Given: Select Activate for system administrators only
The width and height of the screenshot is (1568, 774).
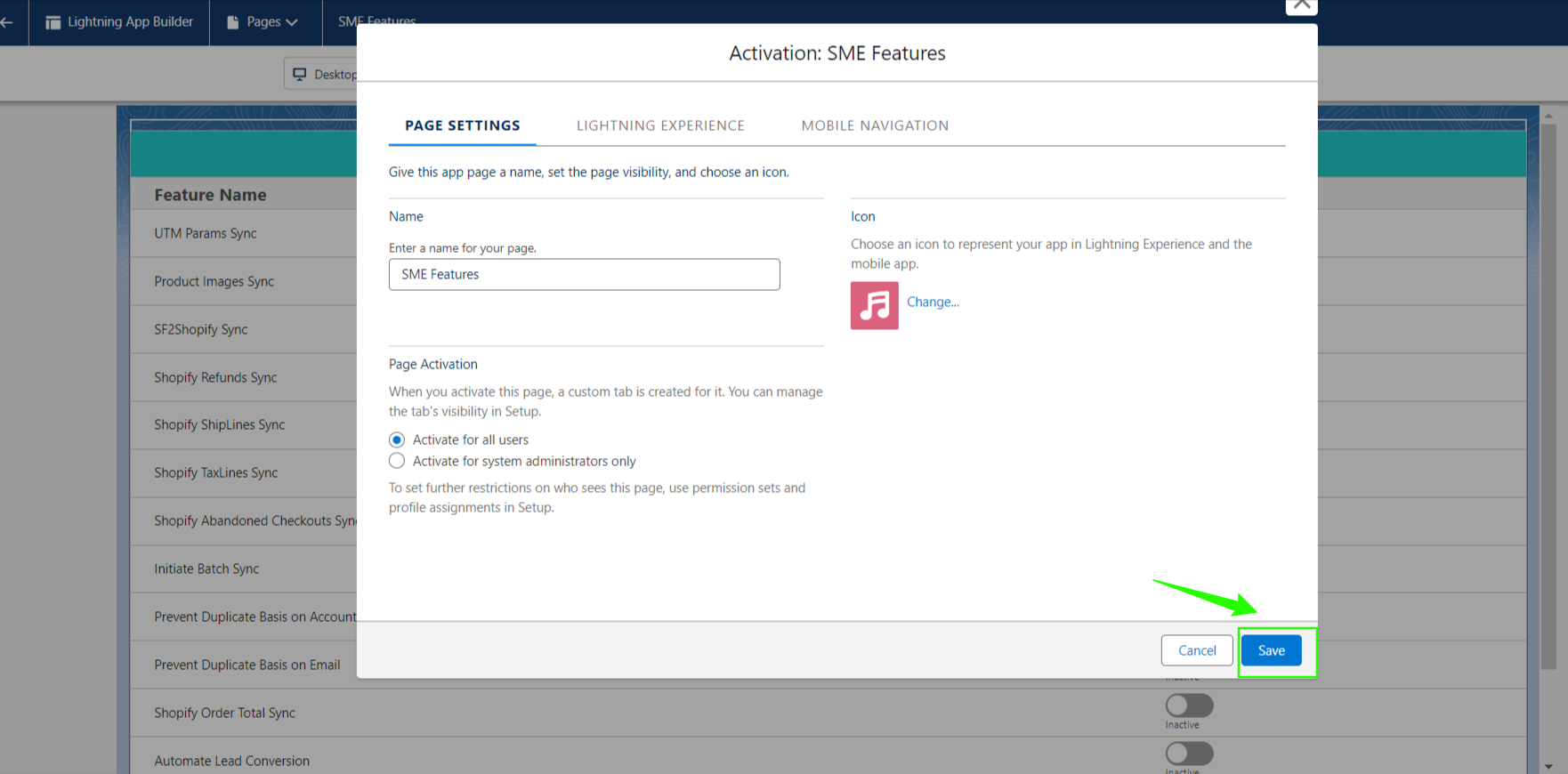Looking at the screenshot, I should (x=397, y=461).
